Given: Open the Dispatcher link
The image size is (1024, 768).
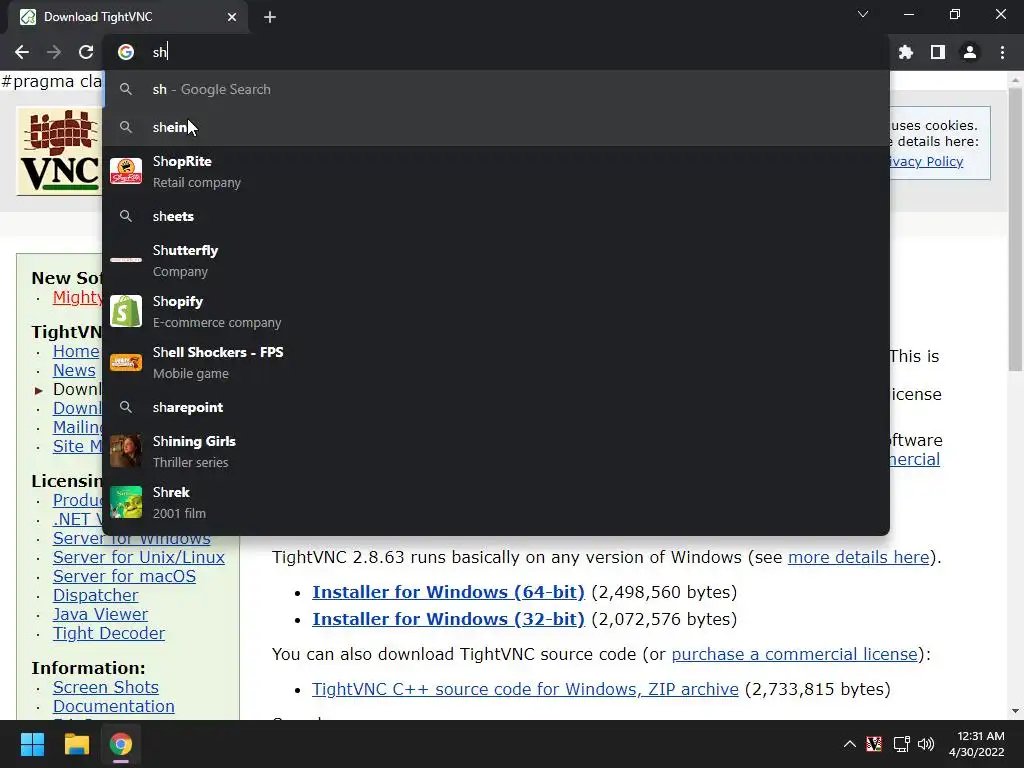Looking at the screenshot, I should click(x=95, y=596).
